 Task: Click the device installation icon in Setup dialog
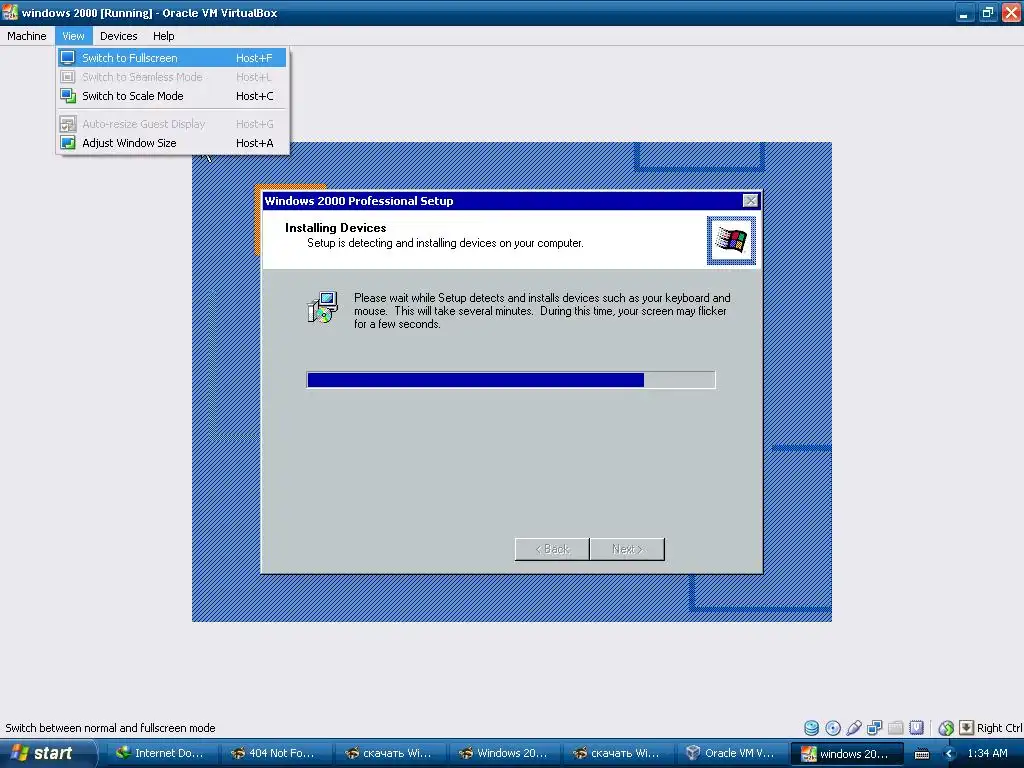coord(323,308)
